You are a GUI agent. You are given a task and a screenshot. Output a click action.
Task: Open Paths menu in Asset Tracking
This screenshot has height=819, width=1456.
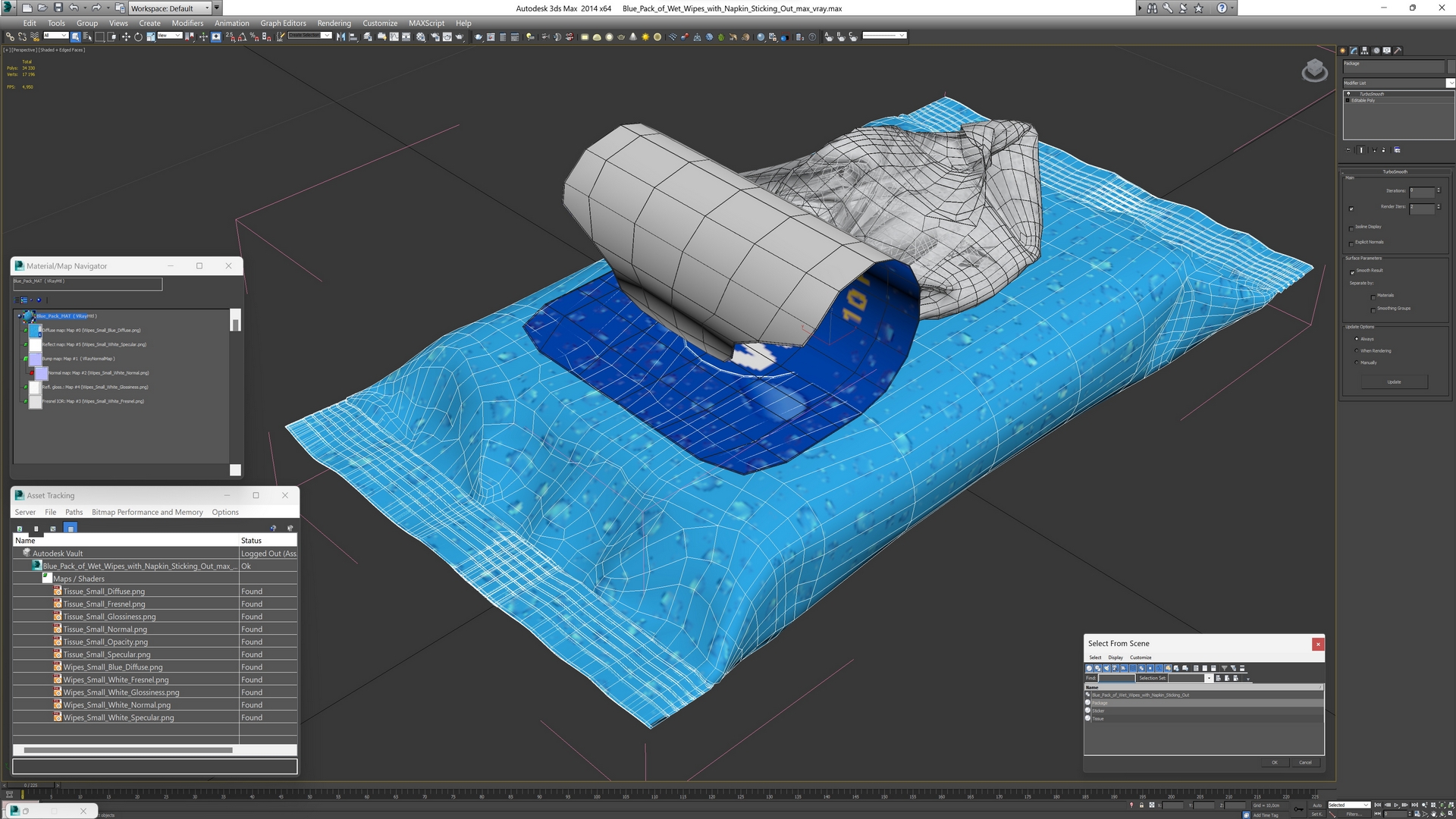click(74, 512)
